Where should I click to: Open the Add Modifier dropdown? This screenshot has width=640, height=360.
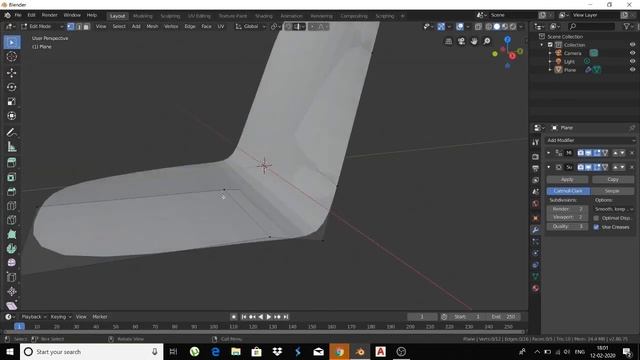[x=591, y=140]
